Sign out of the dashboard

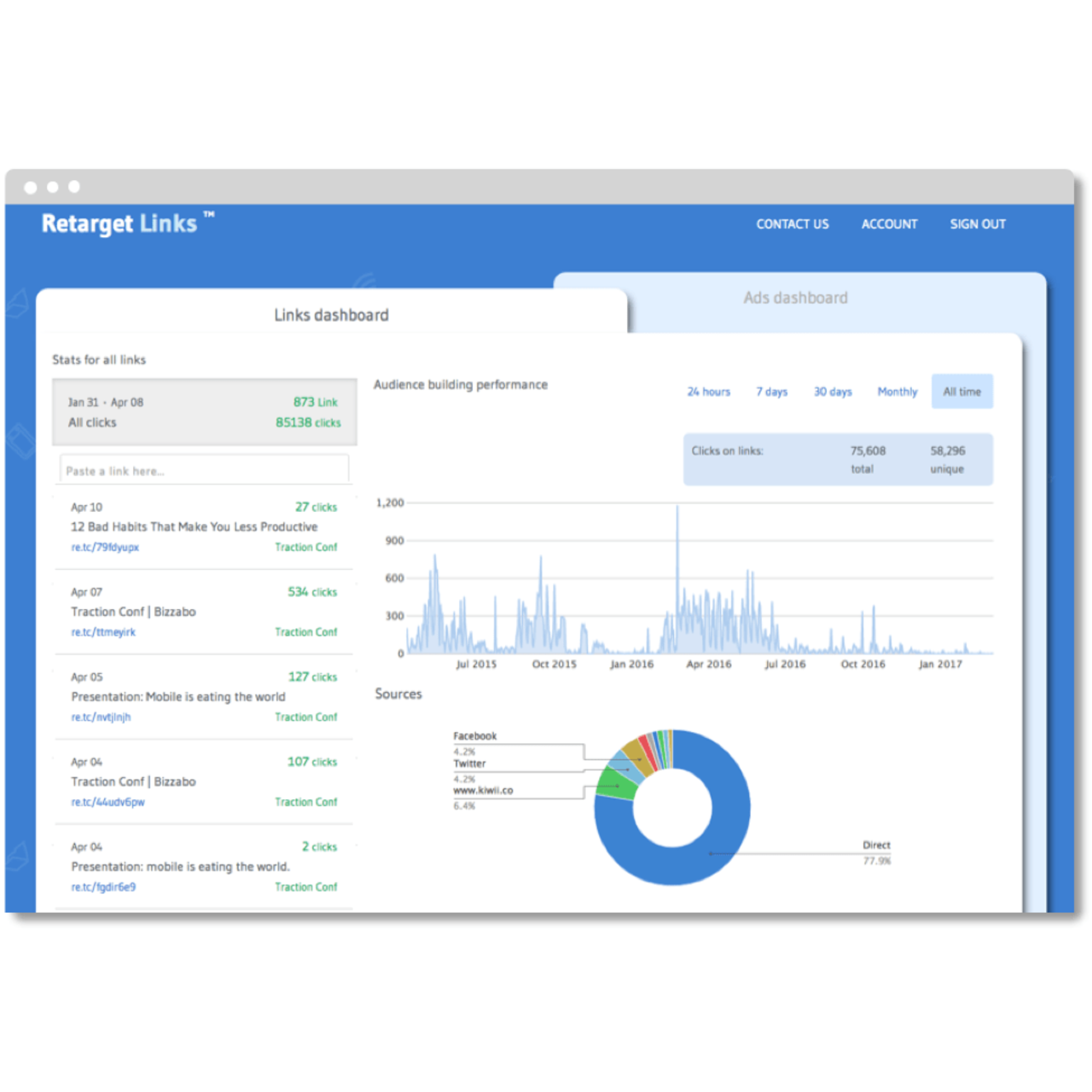pos(978,224)
